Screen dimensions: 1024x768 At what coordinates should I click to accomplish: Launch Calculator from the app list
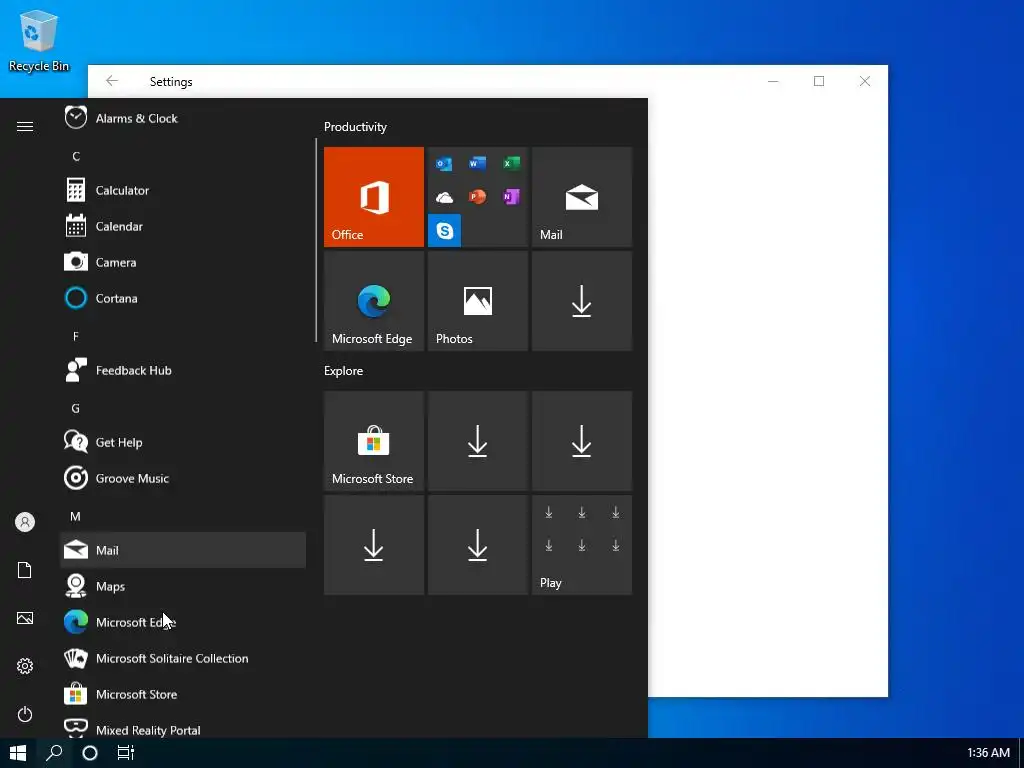pos(183,190)
